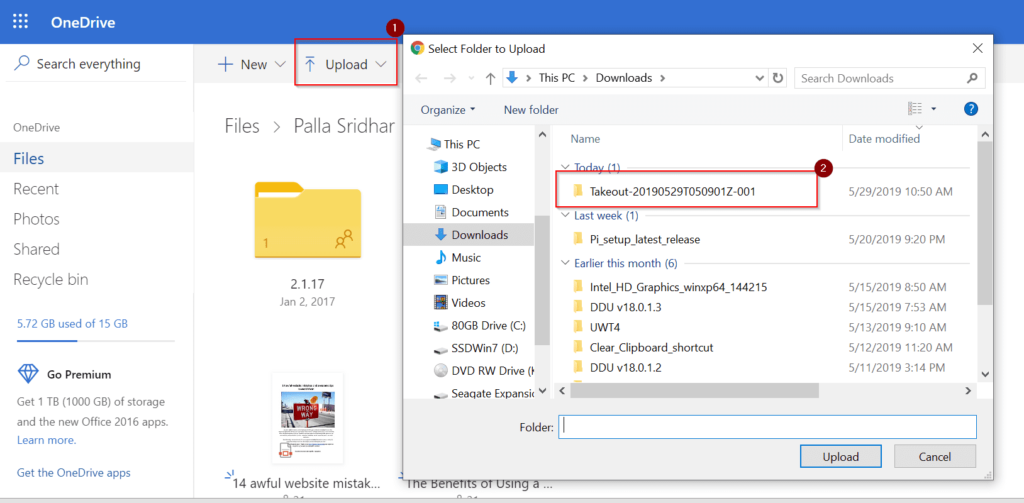Click the navigation tree scrollbar down arrow

[x=541, y=391]
